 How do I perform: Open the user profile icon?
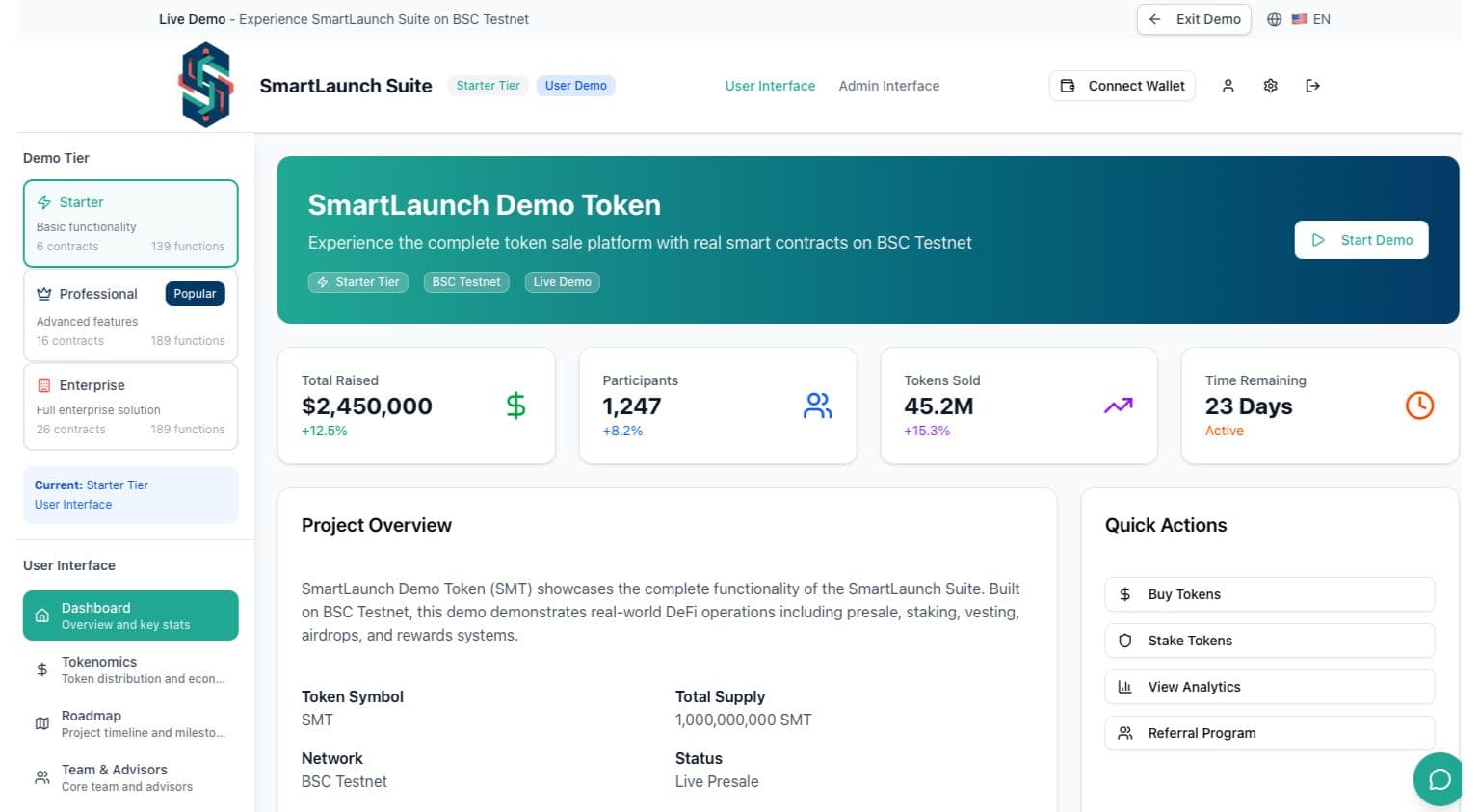[x=1228, y=86]
